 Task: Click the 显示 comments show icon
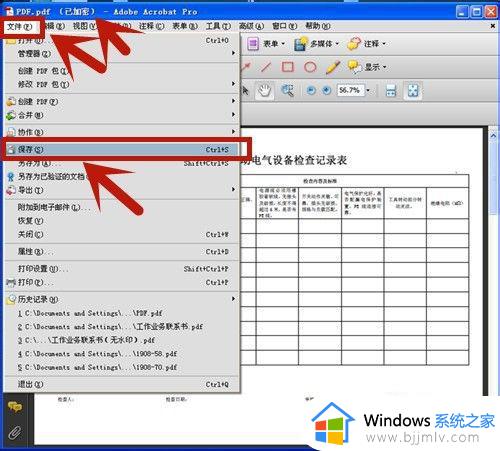point(354,67)
